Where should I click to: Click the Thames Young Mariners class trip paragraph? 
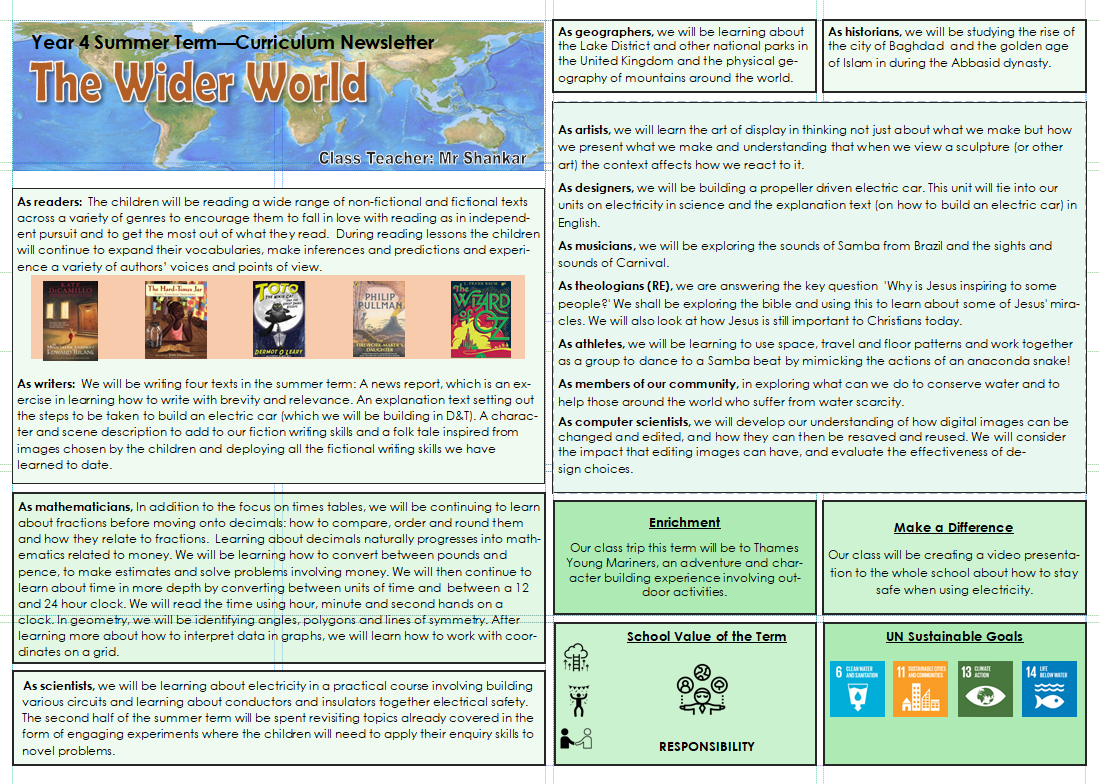(684, 570)
